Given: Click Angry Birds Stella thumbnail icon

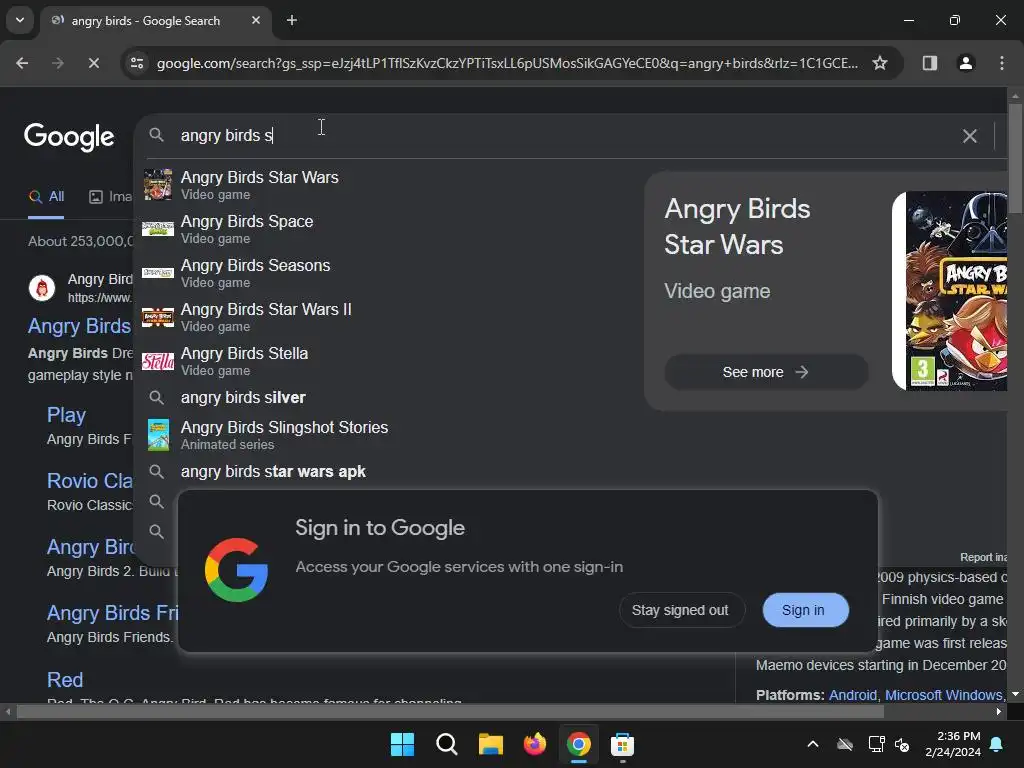Looking at the screenshot, I should click(x=158, y=361).
